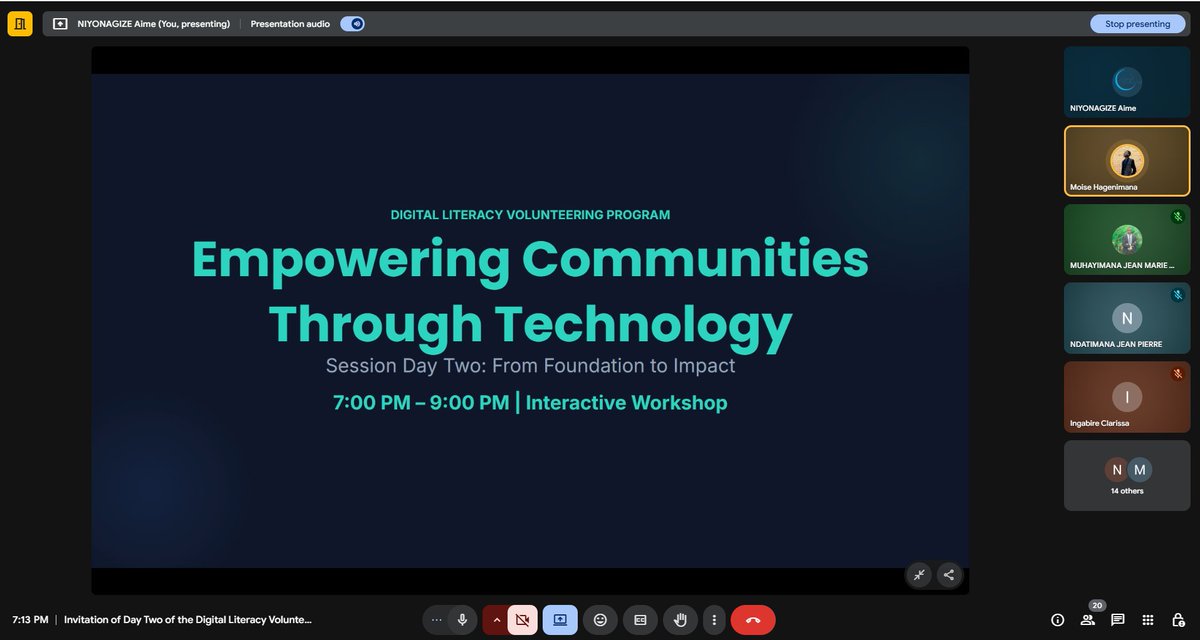Raise your hand
Viewport: 1200px width, 640px height.
pos(680,620)
